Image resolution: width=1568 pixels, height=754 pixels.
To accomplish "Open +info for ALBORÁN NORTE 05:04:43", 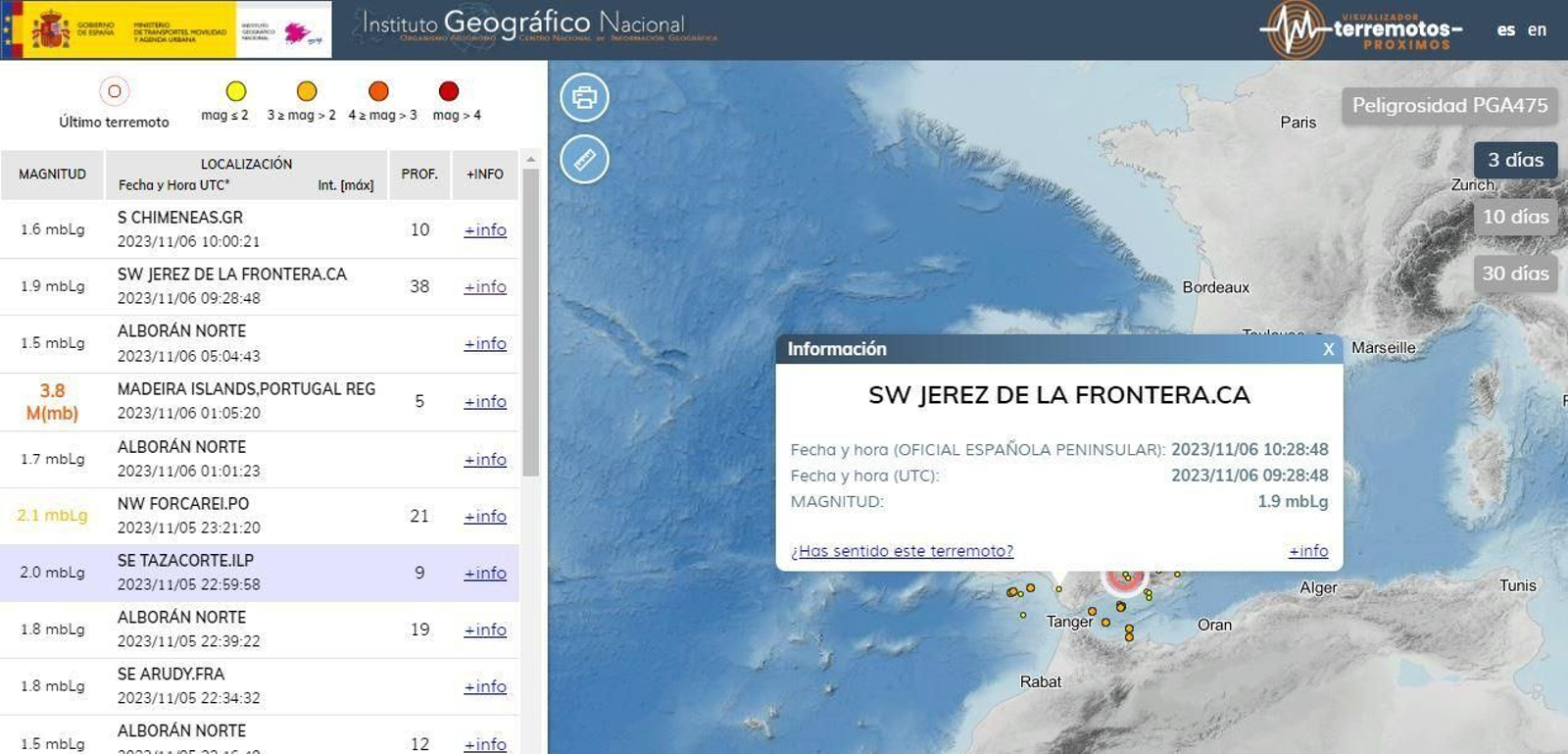I will [485, 344].
